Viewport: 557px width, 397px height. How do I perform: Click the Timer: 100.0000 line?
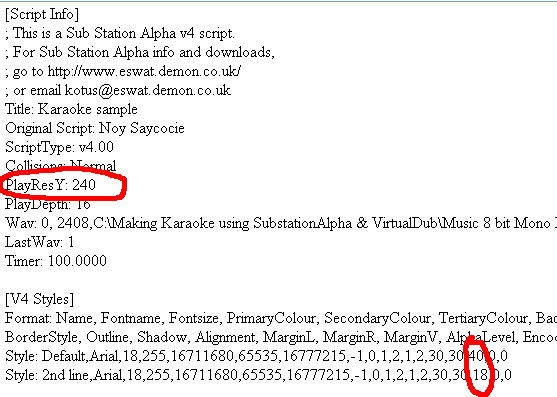(x=56, y=261)
